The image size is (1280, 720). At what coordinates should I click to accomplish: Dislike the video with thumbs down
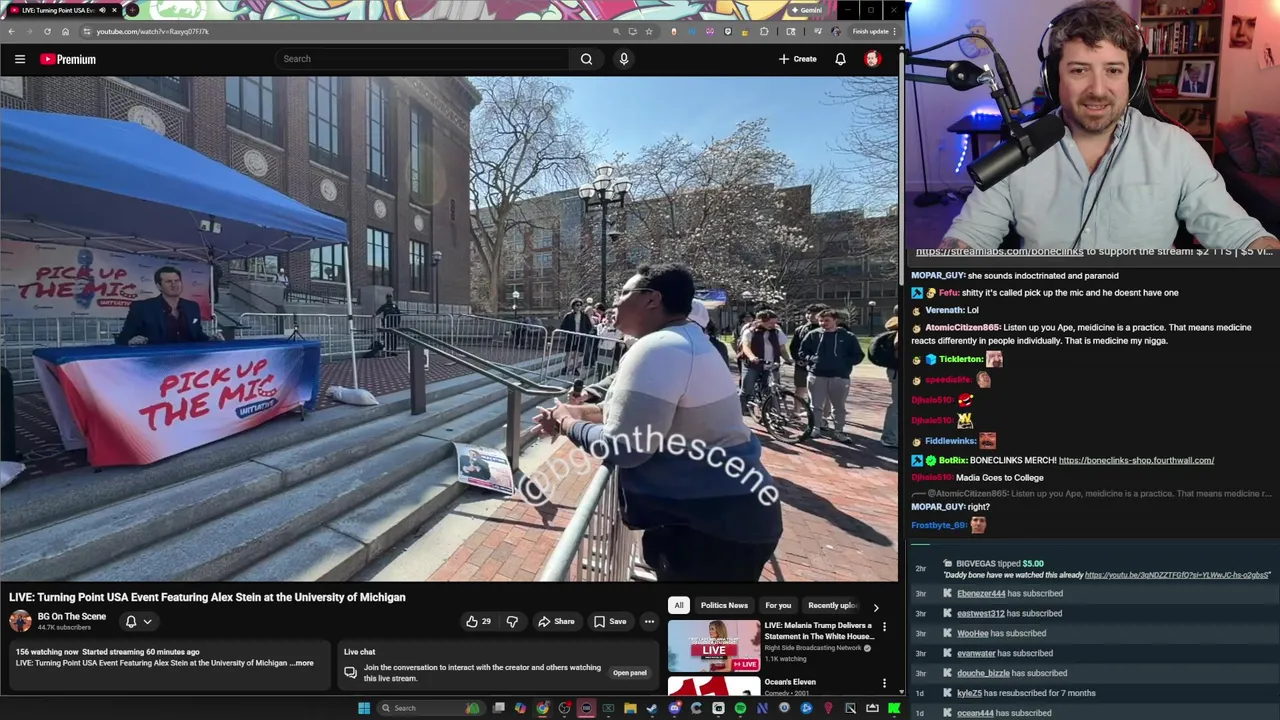[x=512, y=622]
